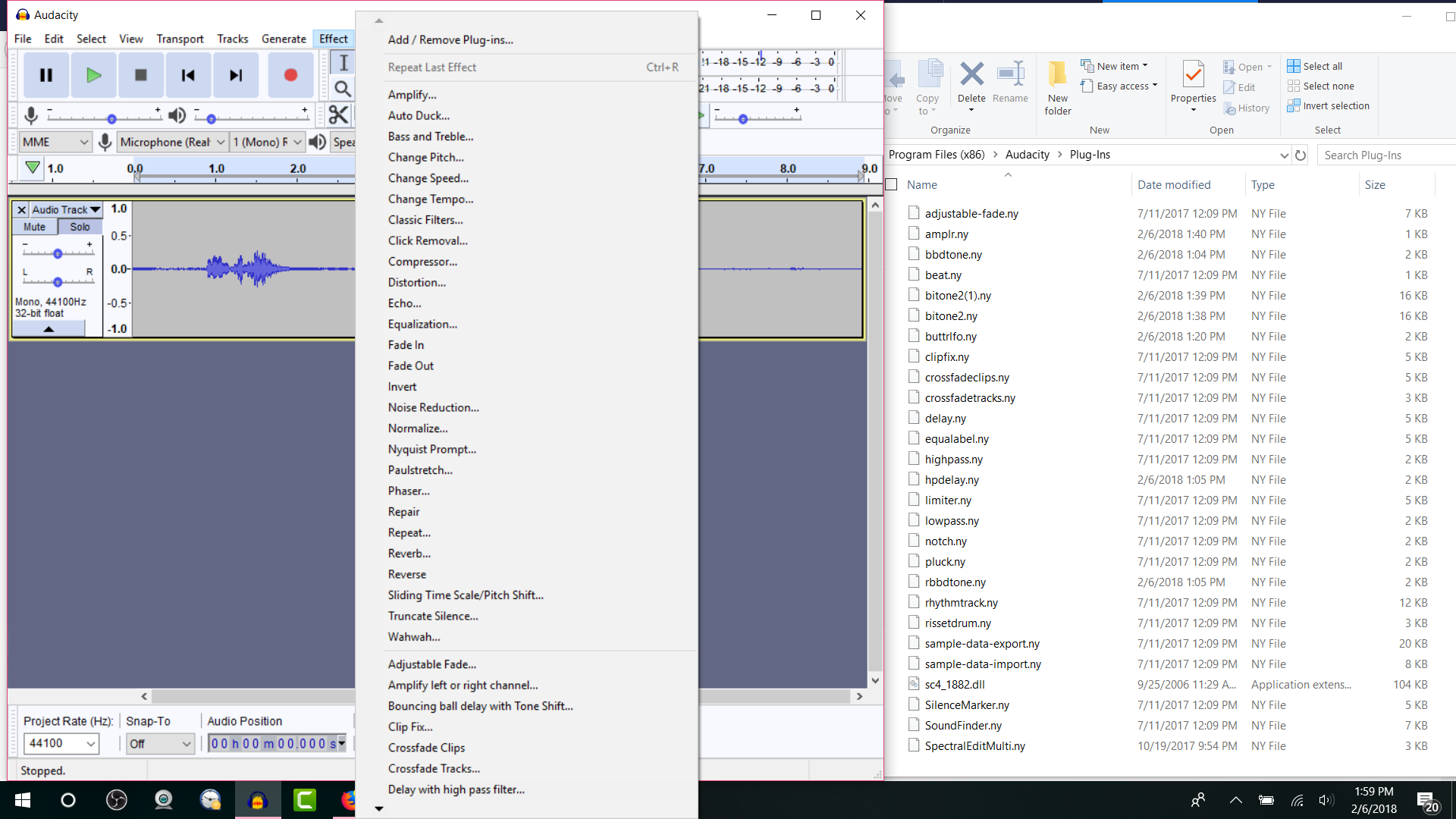Choose Amplify... from Effect menu

pos(412,95)
